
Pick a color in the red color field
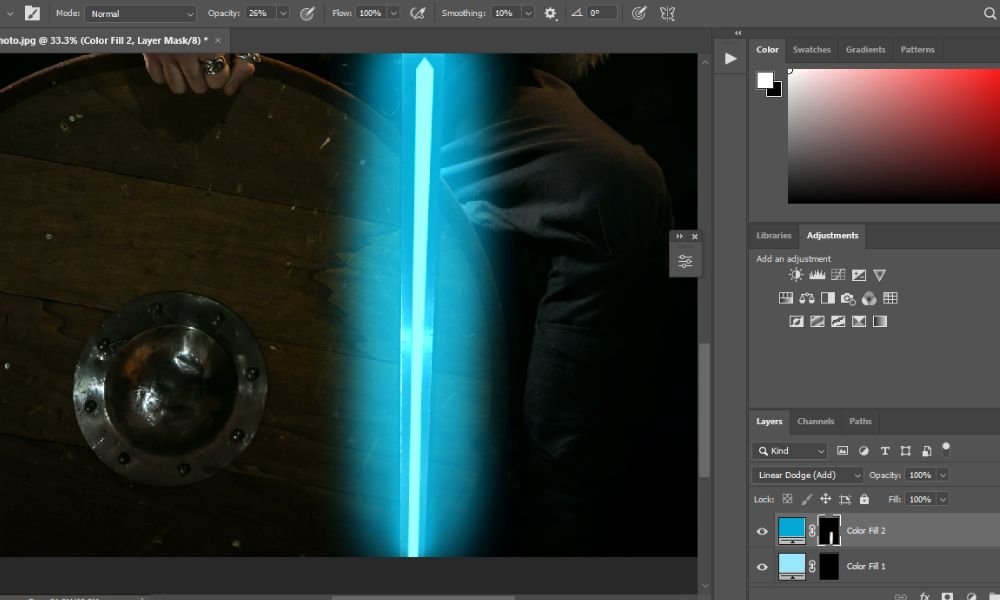coord(893,136)
